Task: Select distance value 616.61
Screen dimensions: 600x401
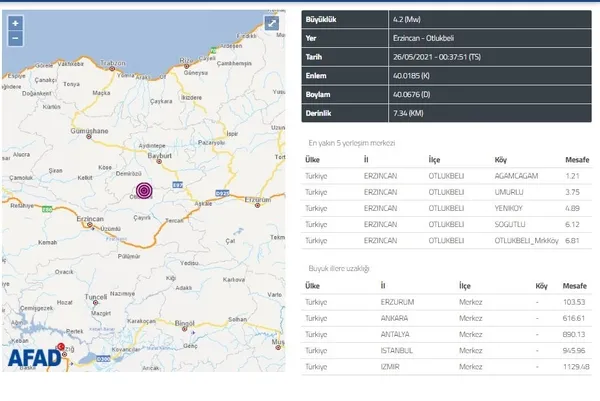Action: (x=574, y=318)
